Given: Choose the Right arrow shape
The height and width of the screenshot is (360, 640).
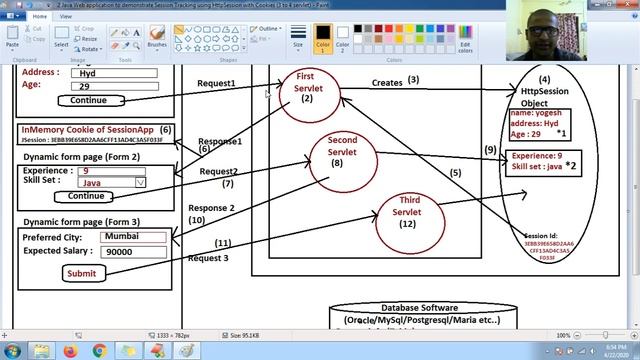Looking at the screenshot, I should point(216,39).
